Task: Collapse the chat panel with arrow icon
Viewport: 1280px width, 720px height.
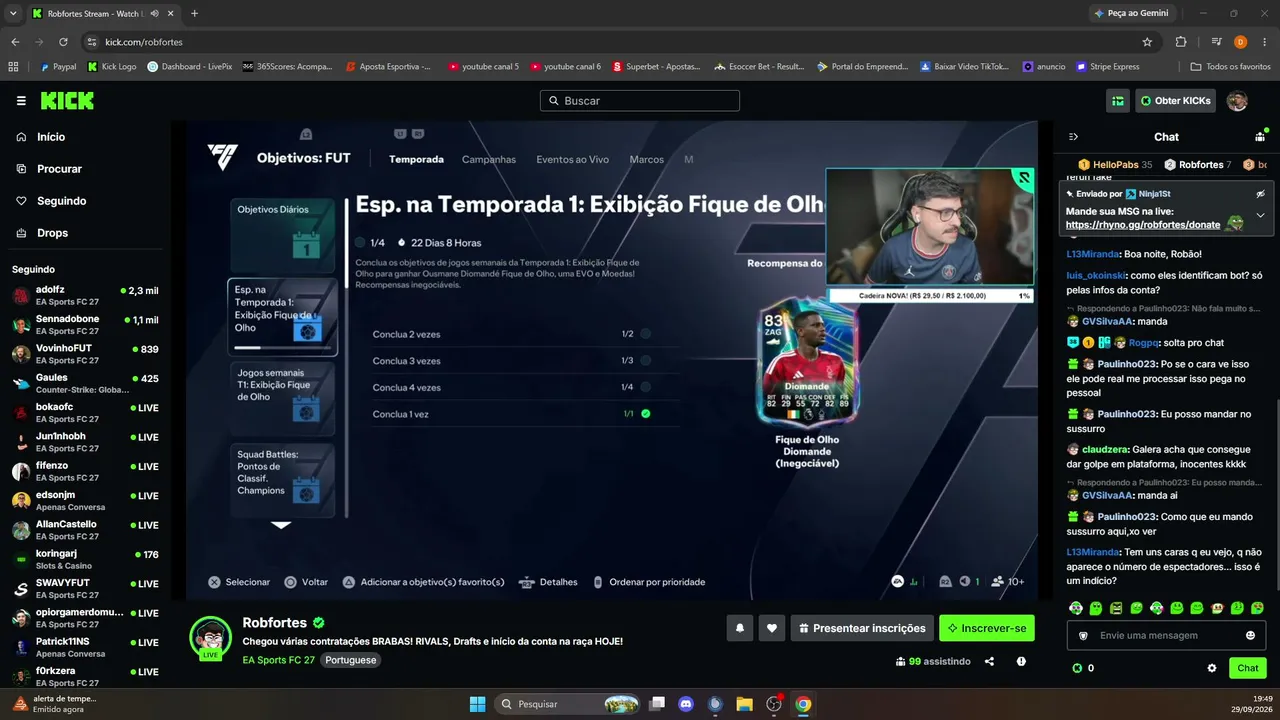Action: click(1073, 137)
